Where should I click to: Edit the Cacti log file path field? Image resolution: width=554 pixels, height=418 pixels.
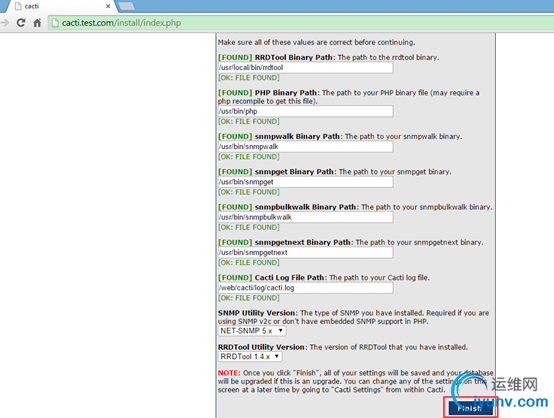(305, 288)
